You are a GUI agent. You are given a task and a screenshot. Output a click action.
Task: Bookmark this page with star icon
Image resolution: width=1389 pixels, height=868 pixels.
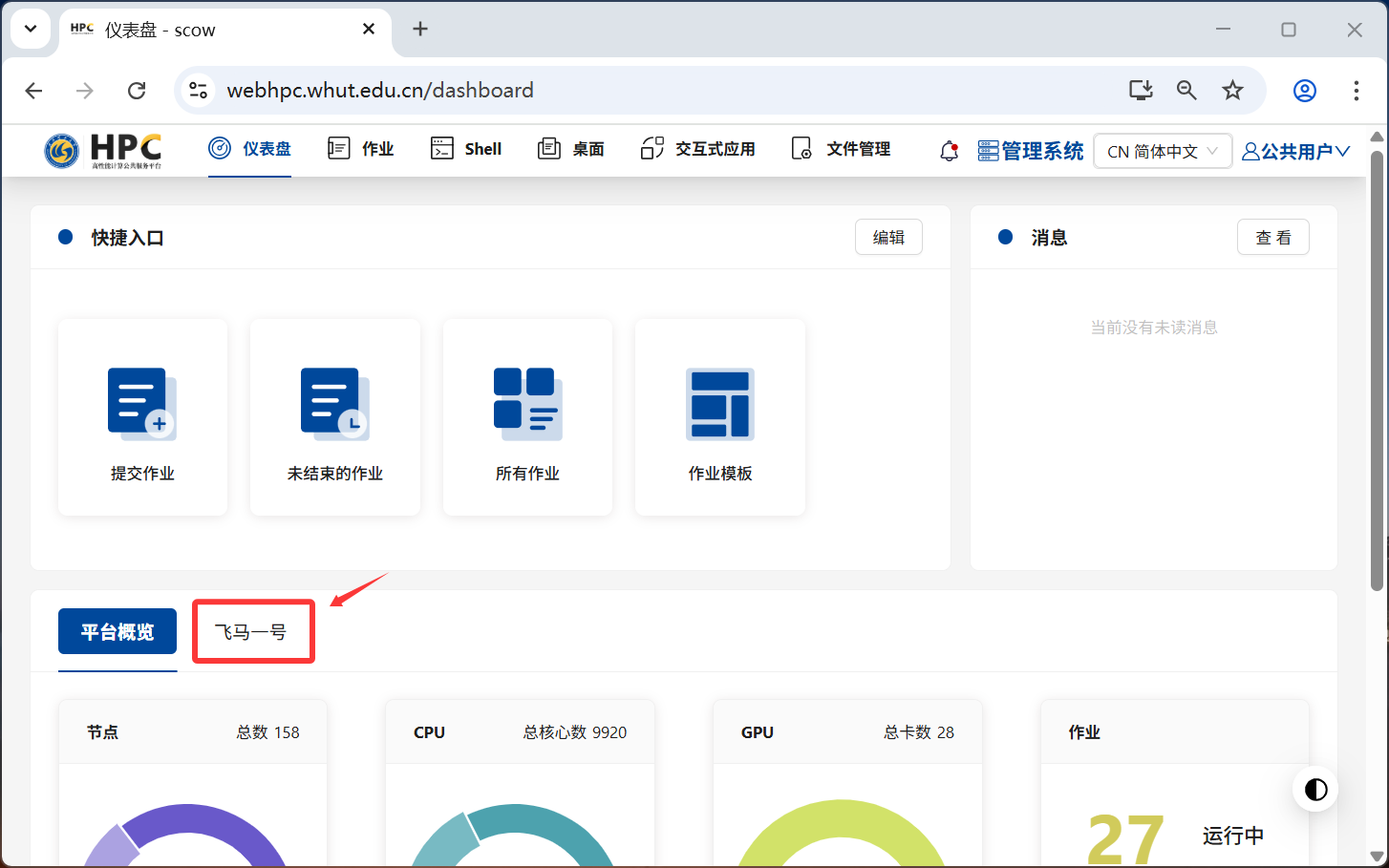1232,91
